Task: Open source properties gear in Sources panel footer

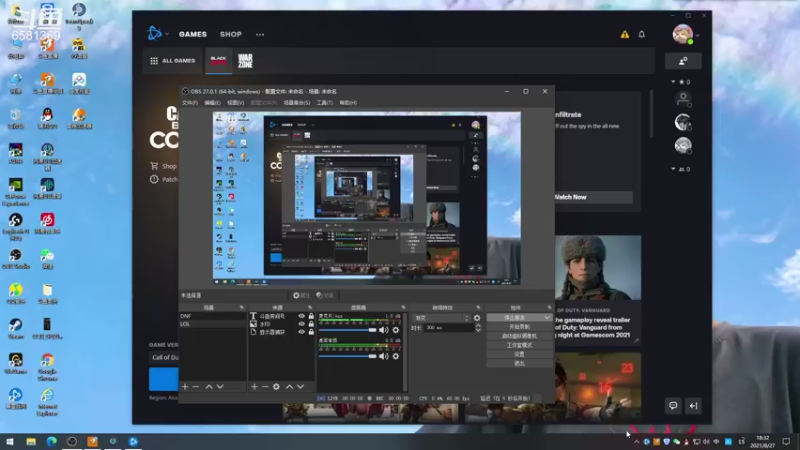Action: (276, 387)
